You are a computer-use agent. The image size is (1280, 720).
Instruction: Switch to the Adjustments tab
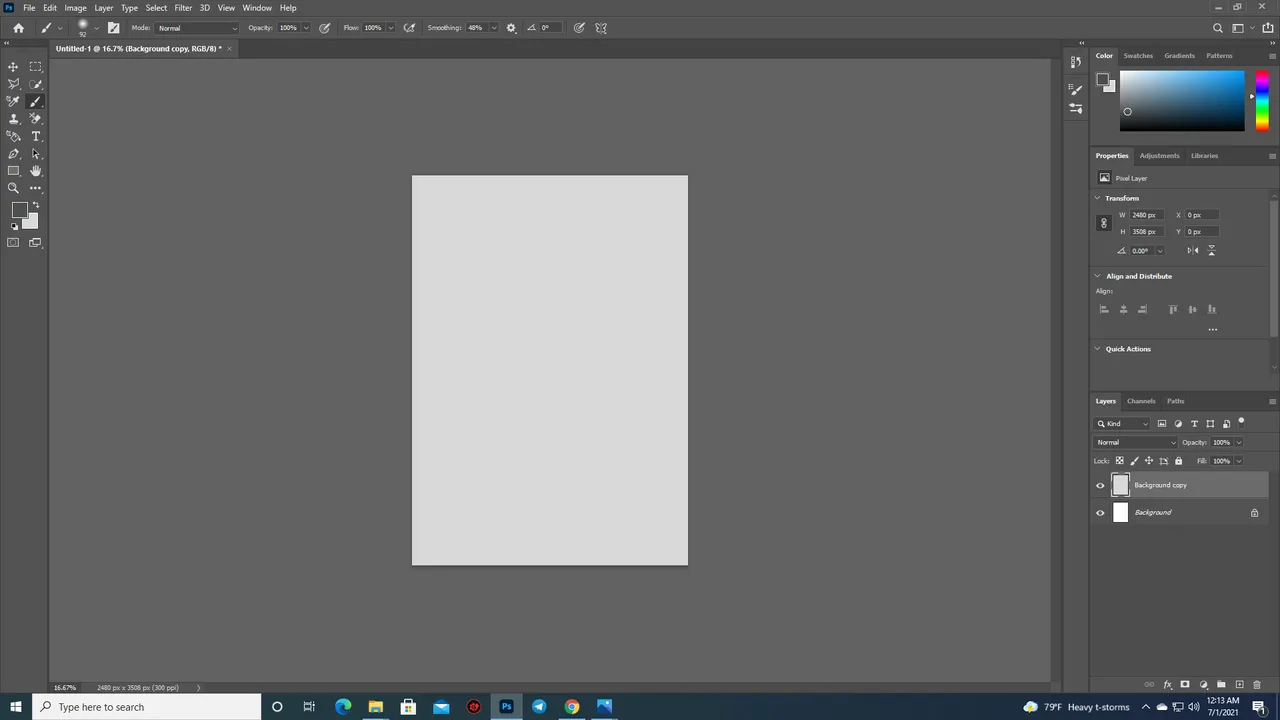tap(1159, 156)
